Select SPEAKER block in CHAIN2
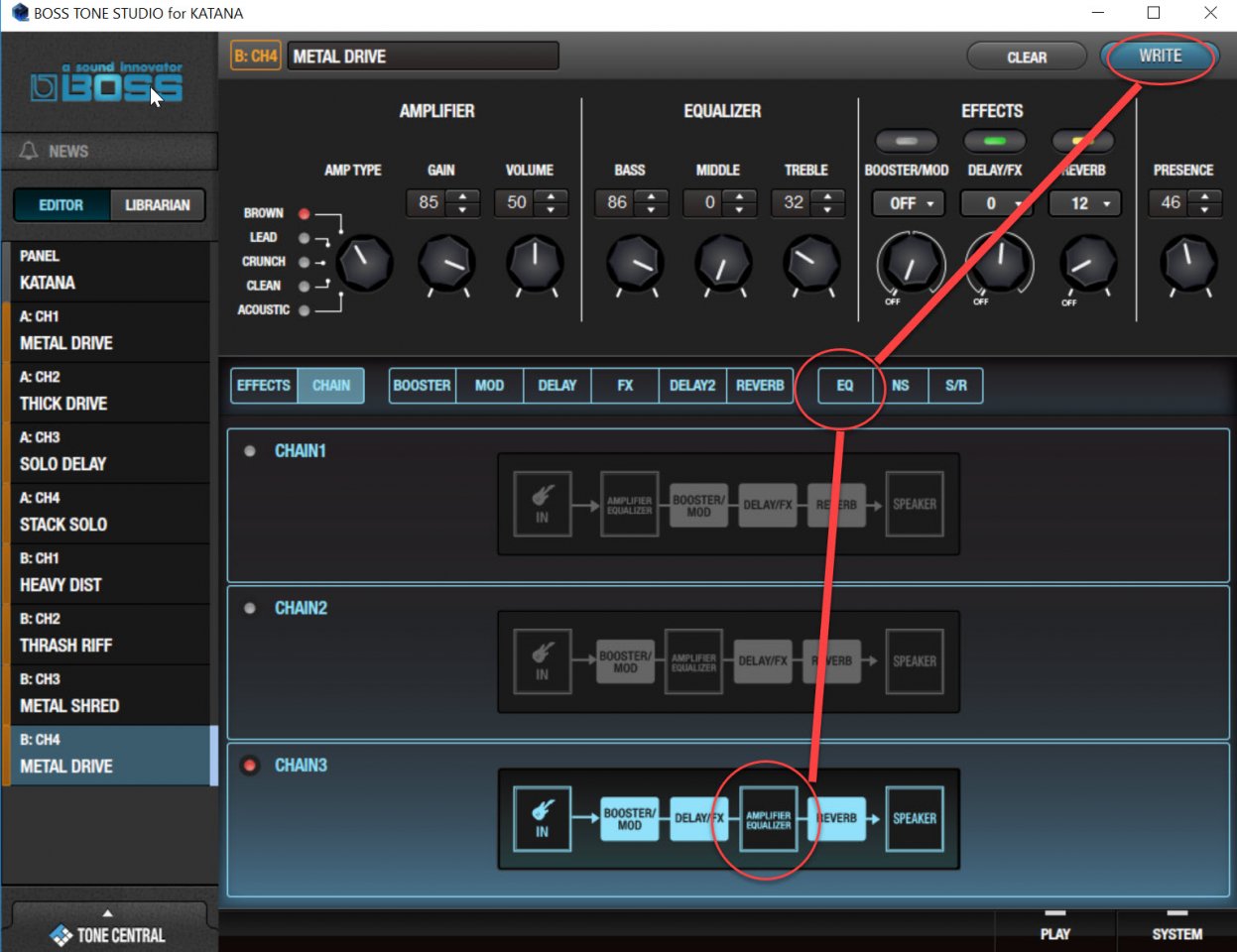Screen dimensions: 1237x952 915,660
